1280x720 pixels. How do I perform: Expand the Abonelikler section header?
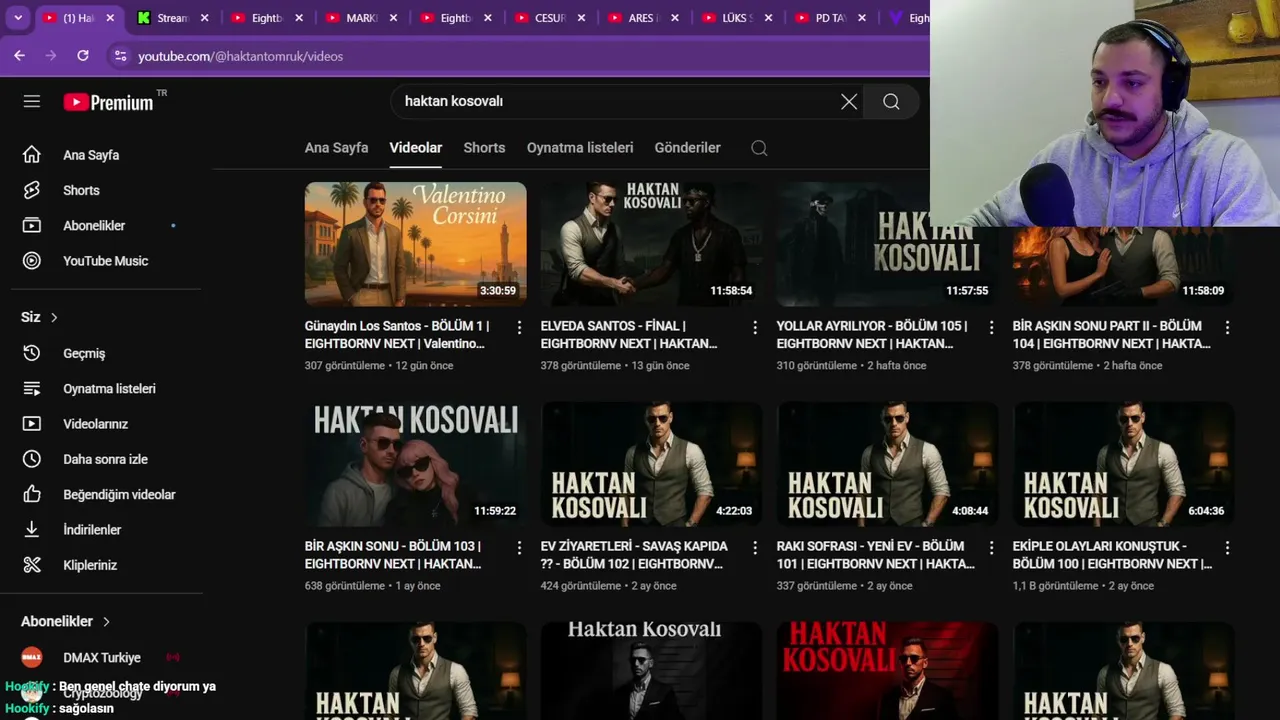(66, 621)
